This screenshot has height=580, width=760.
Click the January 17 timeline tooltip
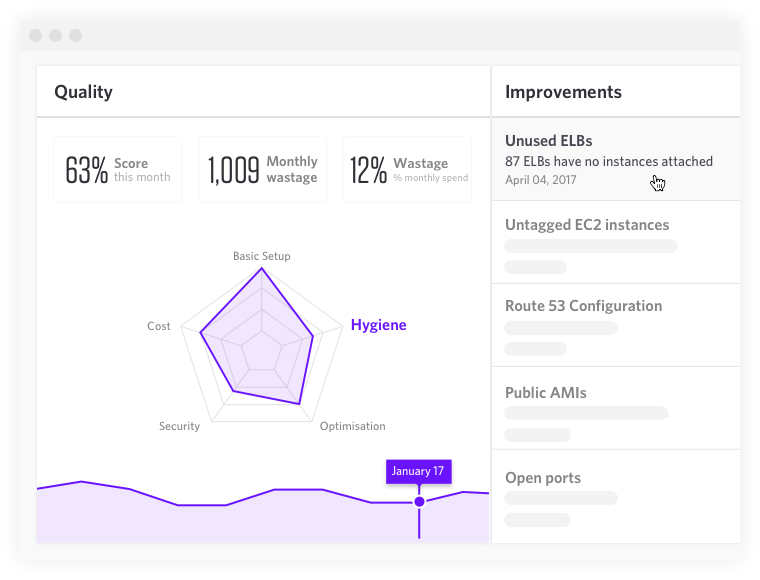pos(419,471)
